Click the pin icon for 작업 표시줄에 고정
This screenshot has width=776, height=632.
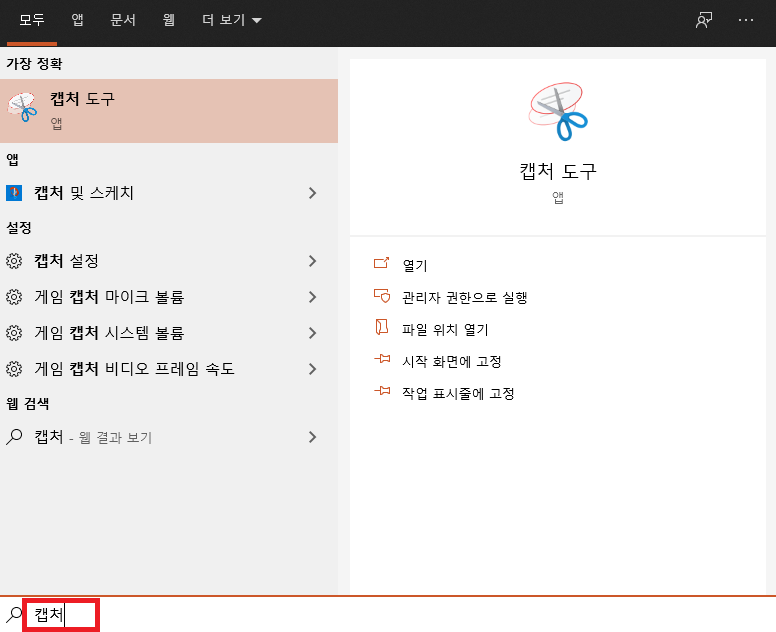pyautogui.click(x=382, y=391)
